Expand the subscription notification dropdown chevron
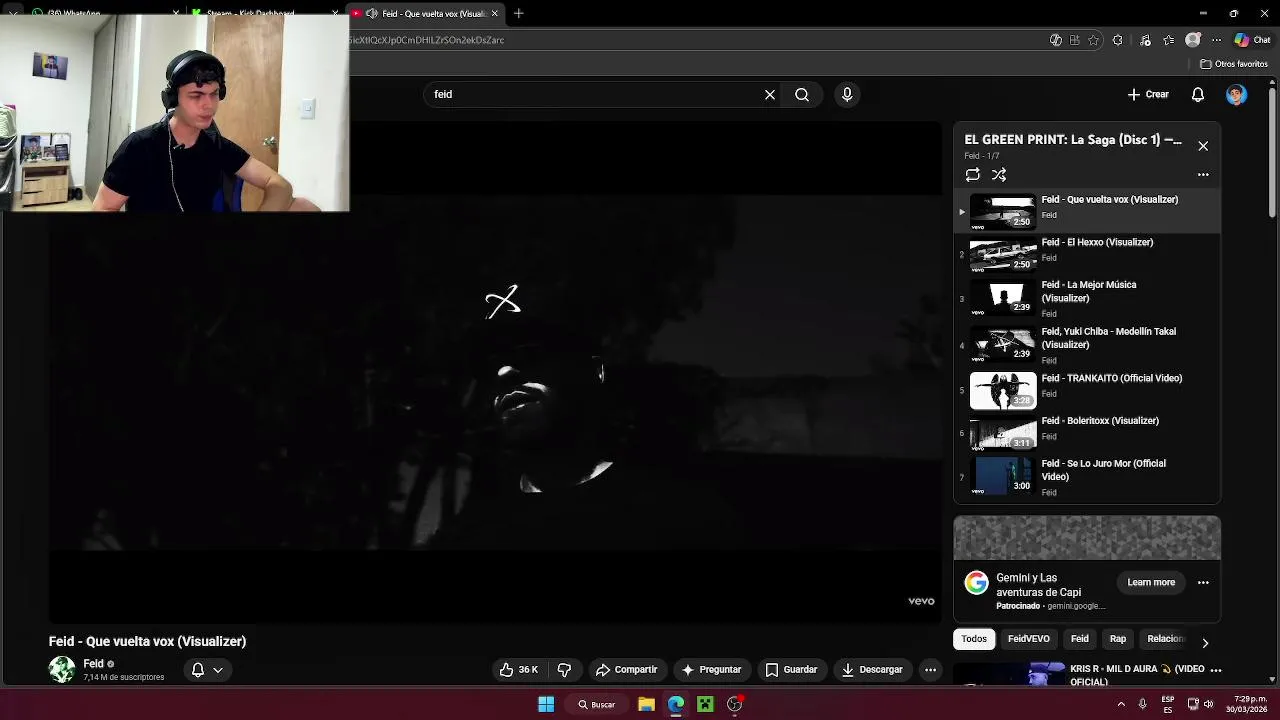This screenshot has width=1280, height=720. click(218, 670)
